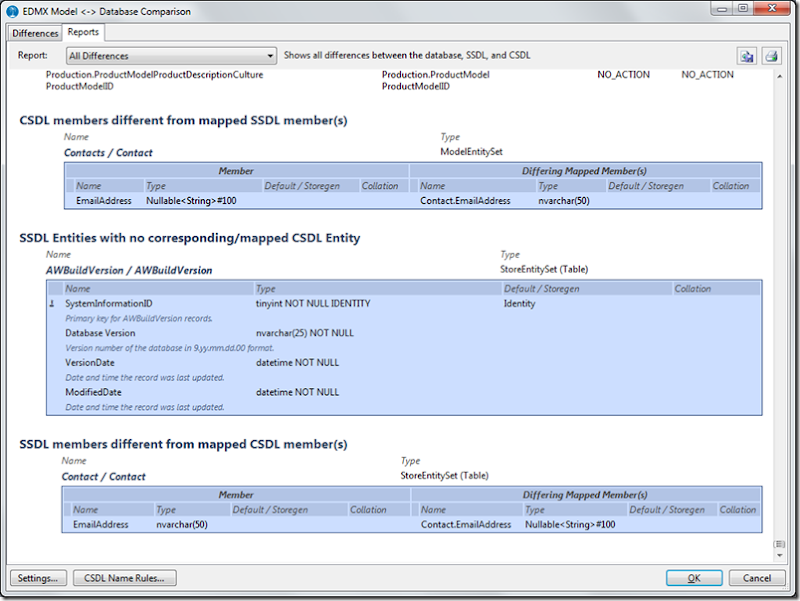Select the VersionDate member name
The width and height of the screenshot is (800, 601).
[90, 363]
